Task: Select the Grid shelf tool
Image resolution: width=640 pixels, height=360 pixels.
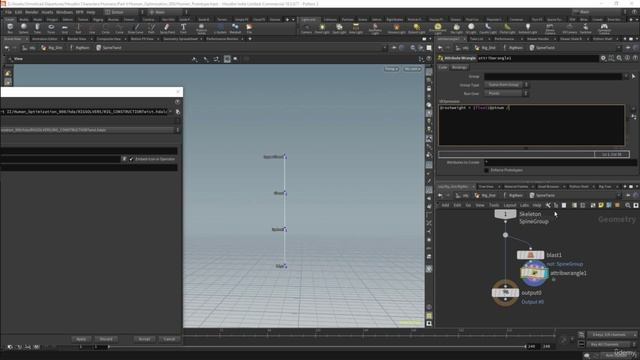Action: (x=65, y=29)
